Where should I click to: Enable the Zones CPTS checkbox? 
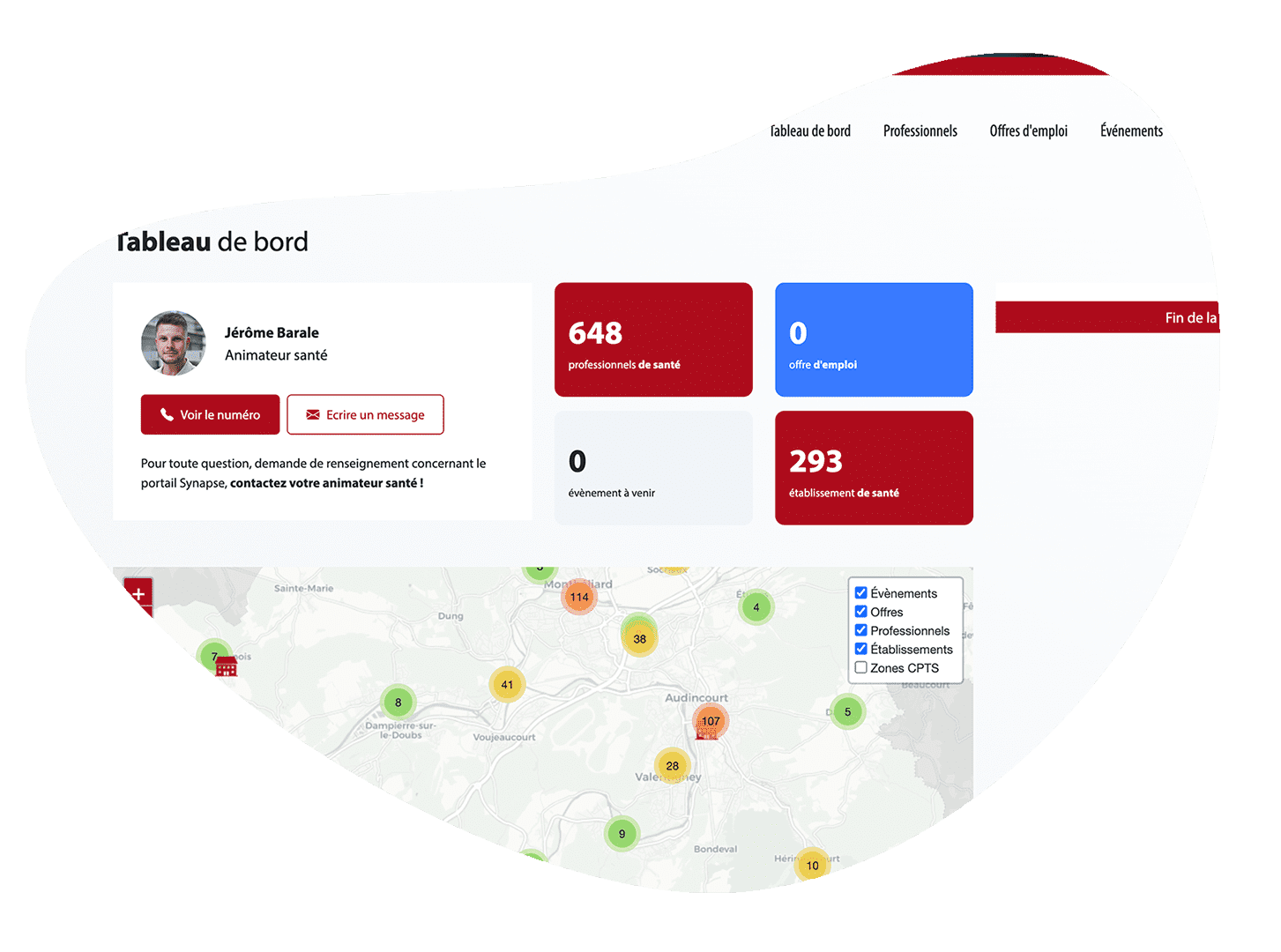(861, 667)
